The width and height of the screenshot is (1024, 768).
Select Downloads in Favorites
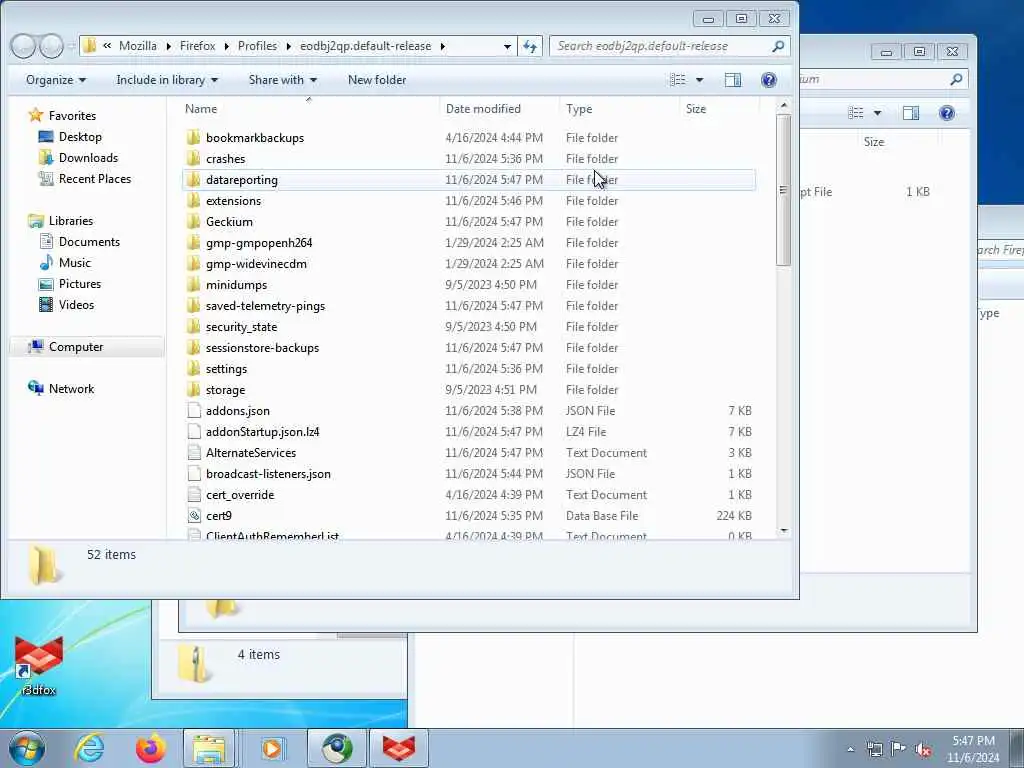(x=88, y=157)
